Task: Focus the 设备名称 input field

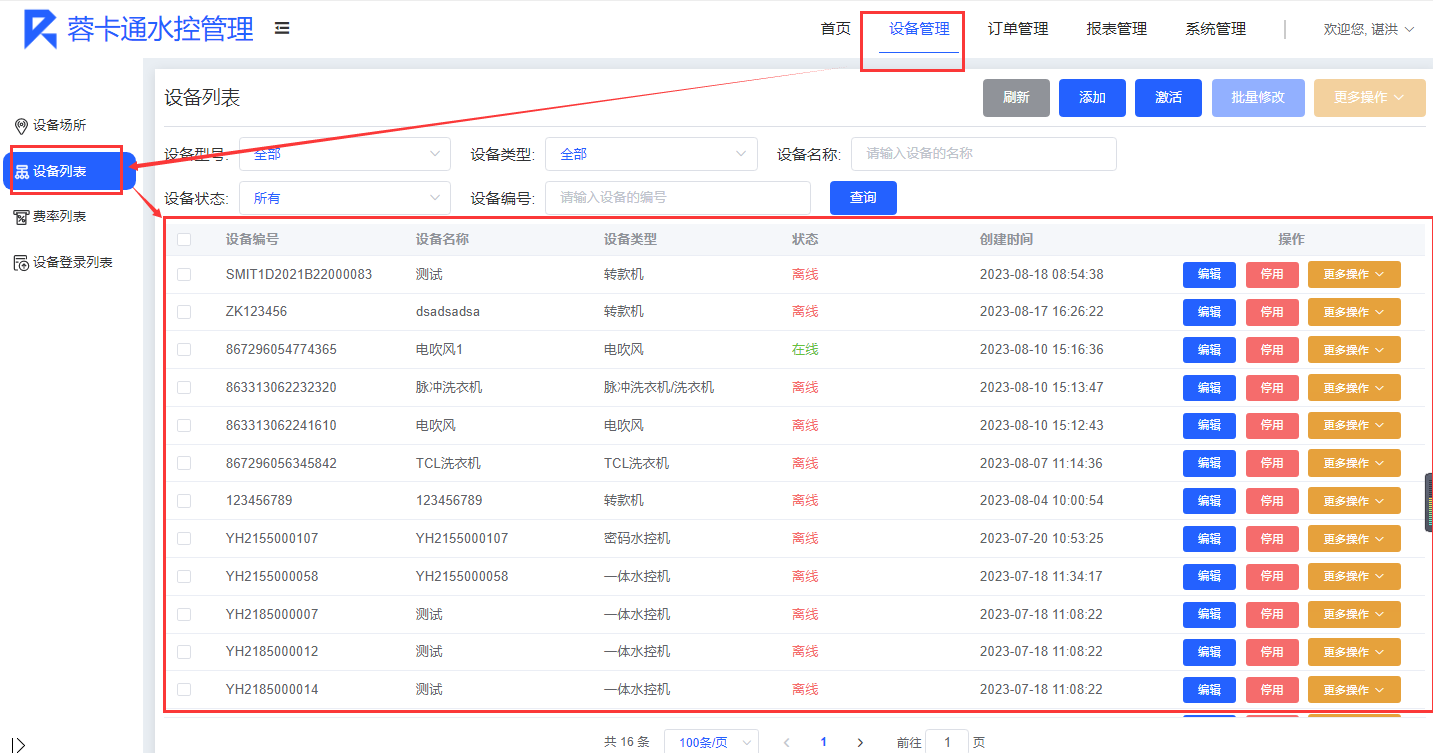Action: (983, 154)
